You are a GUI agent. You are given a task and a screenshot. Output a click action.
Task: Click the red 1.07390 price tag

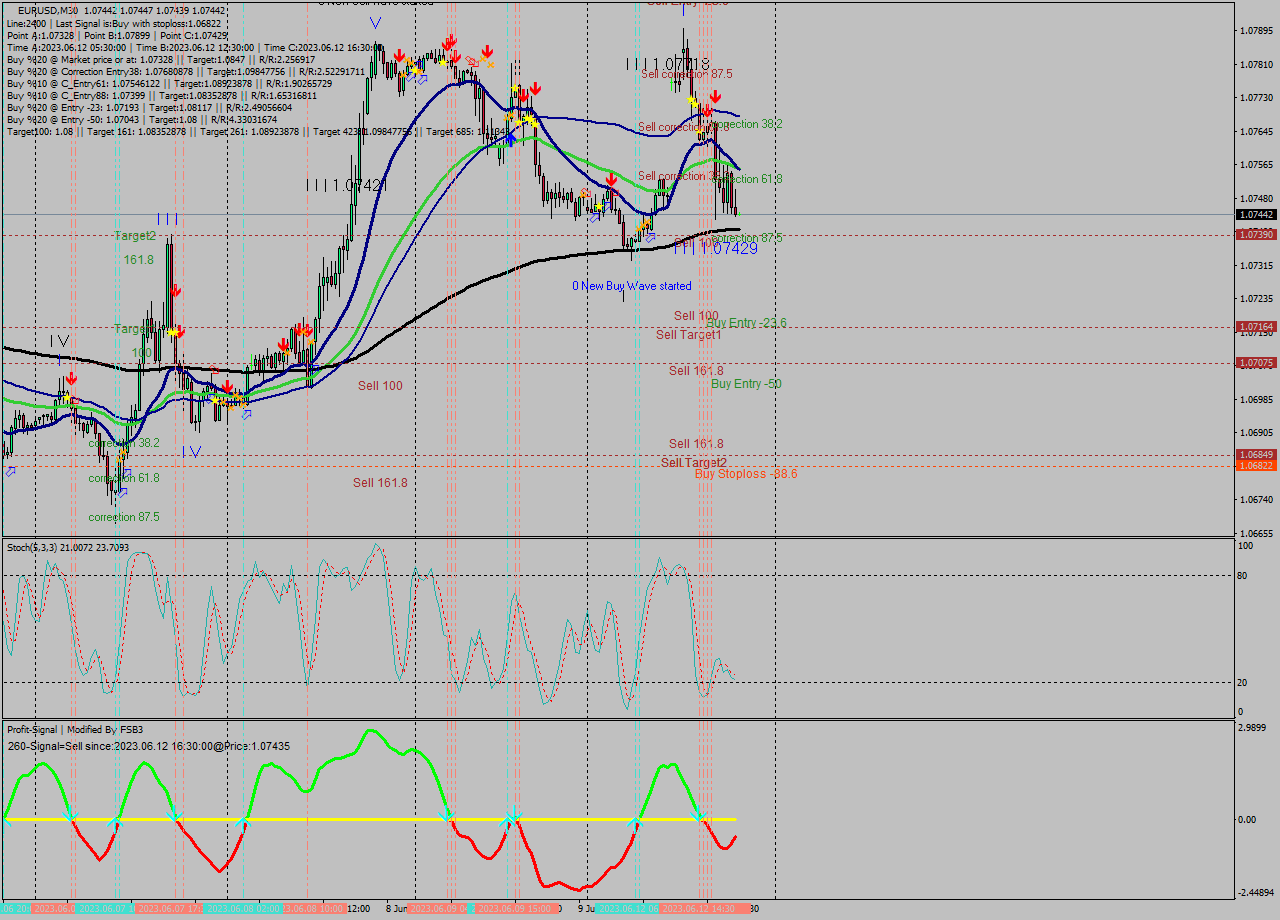coord(1256,234)
